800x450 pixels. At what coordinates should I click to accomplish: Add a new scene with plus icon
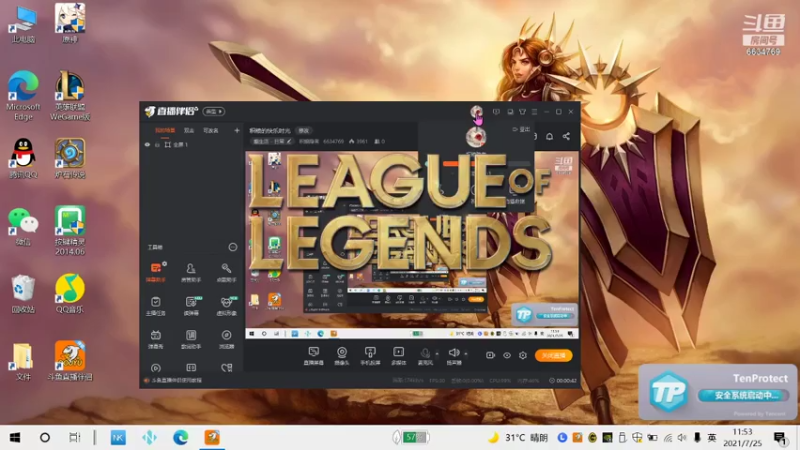[x=237, y=131]
